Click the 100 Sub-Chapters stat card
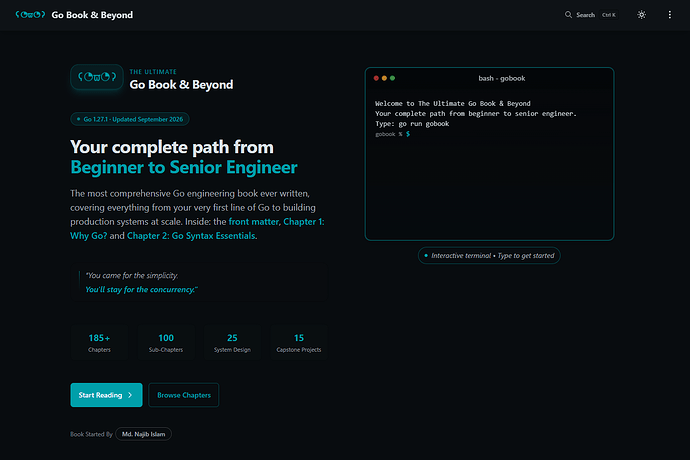Screen dimensions: 690x460 tap(166, 343)
